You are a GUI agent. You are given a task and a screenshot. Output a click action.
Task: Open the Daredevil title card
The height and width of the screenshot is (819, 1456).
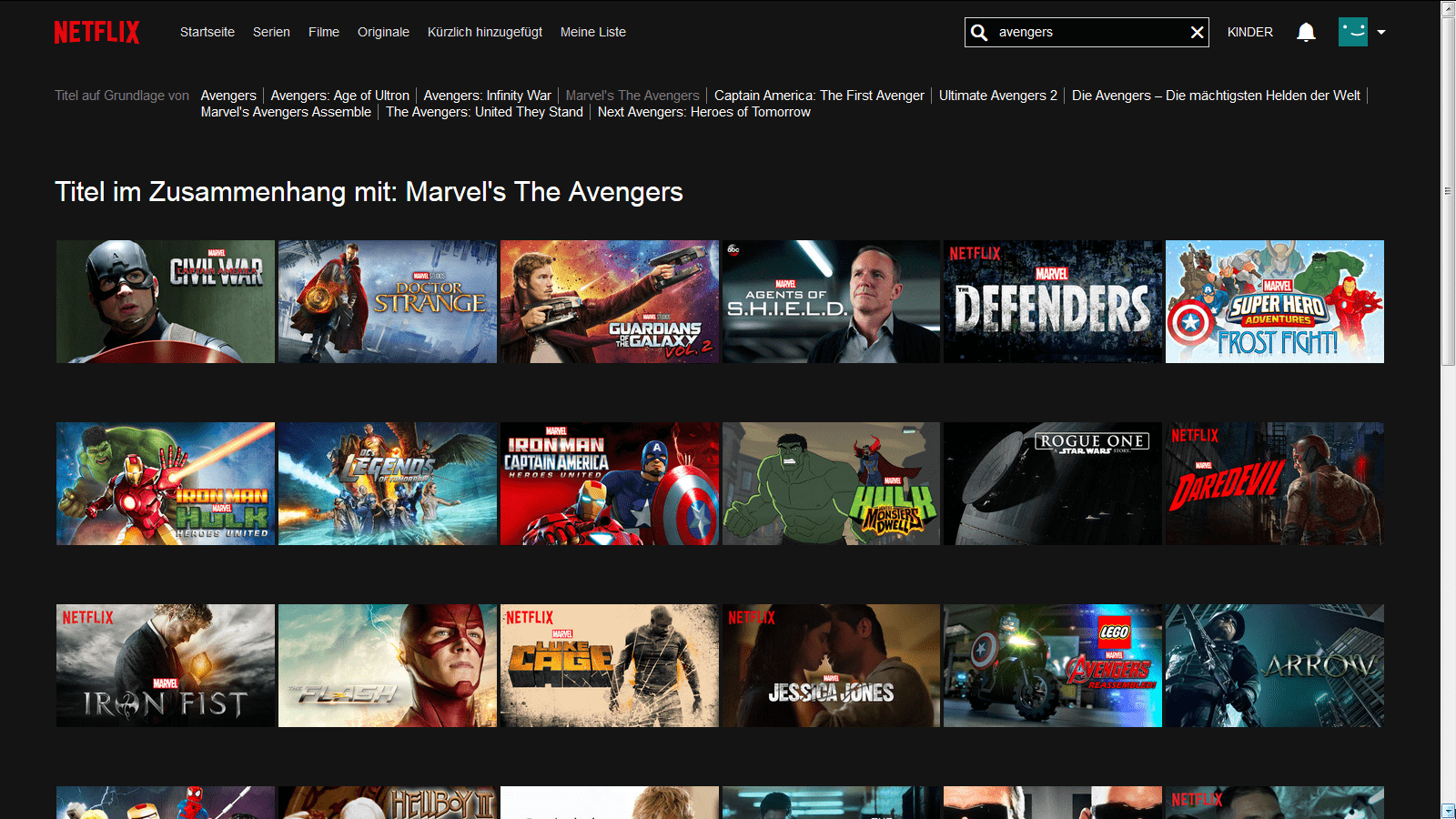tap(1275, 484)
